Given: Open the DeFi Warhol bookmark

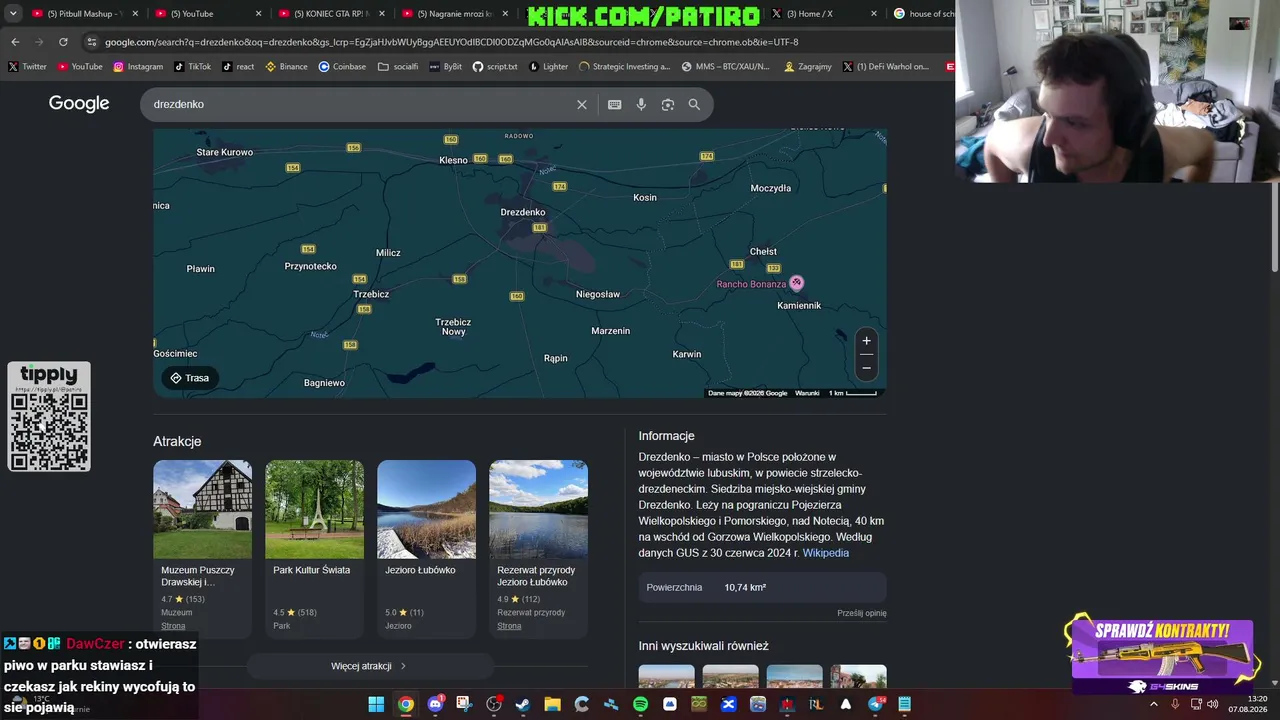Looking at the screenshot, I should [x=886, y=67].
